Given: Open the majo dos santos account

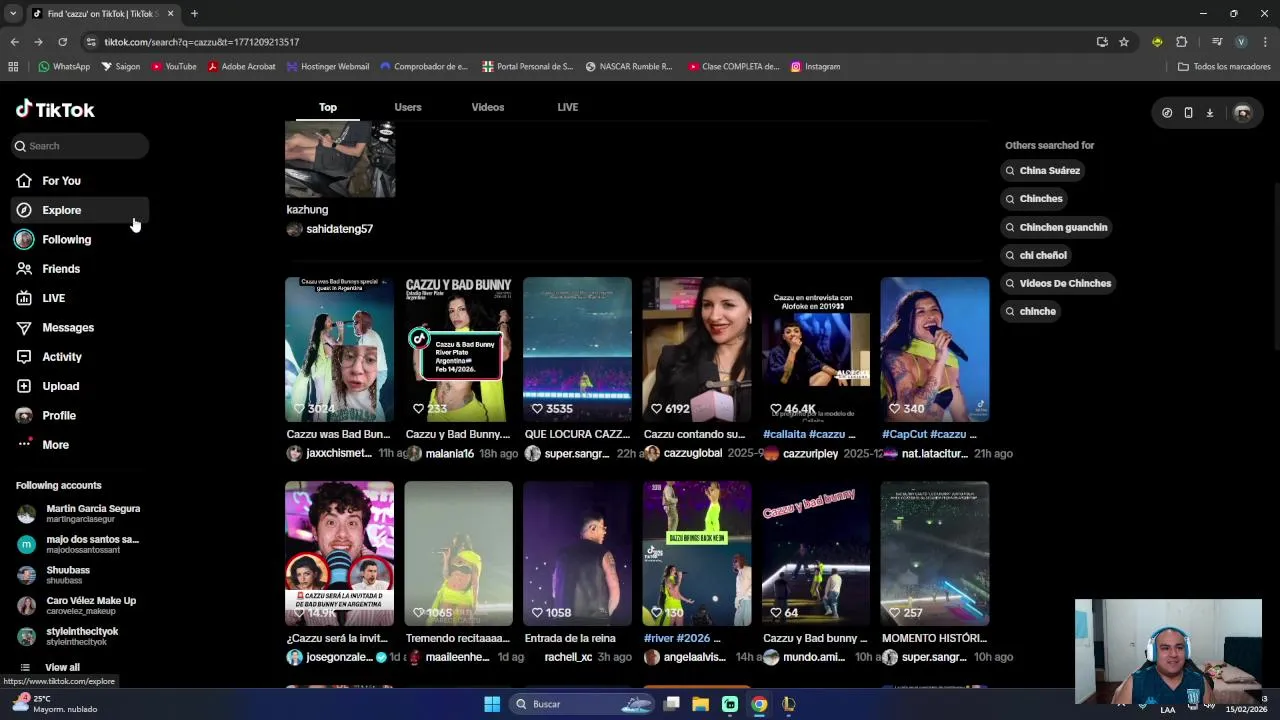Looking at the screenshot, I should [x=78, y=544].
